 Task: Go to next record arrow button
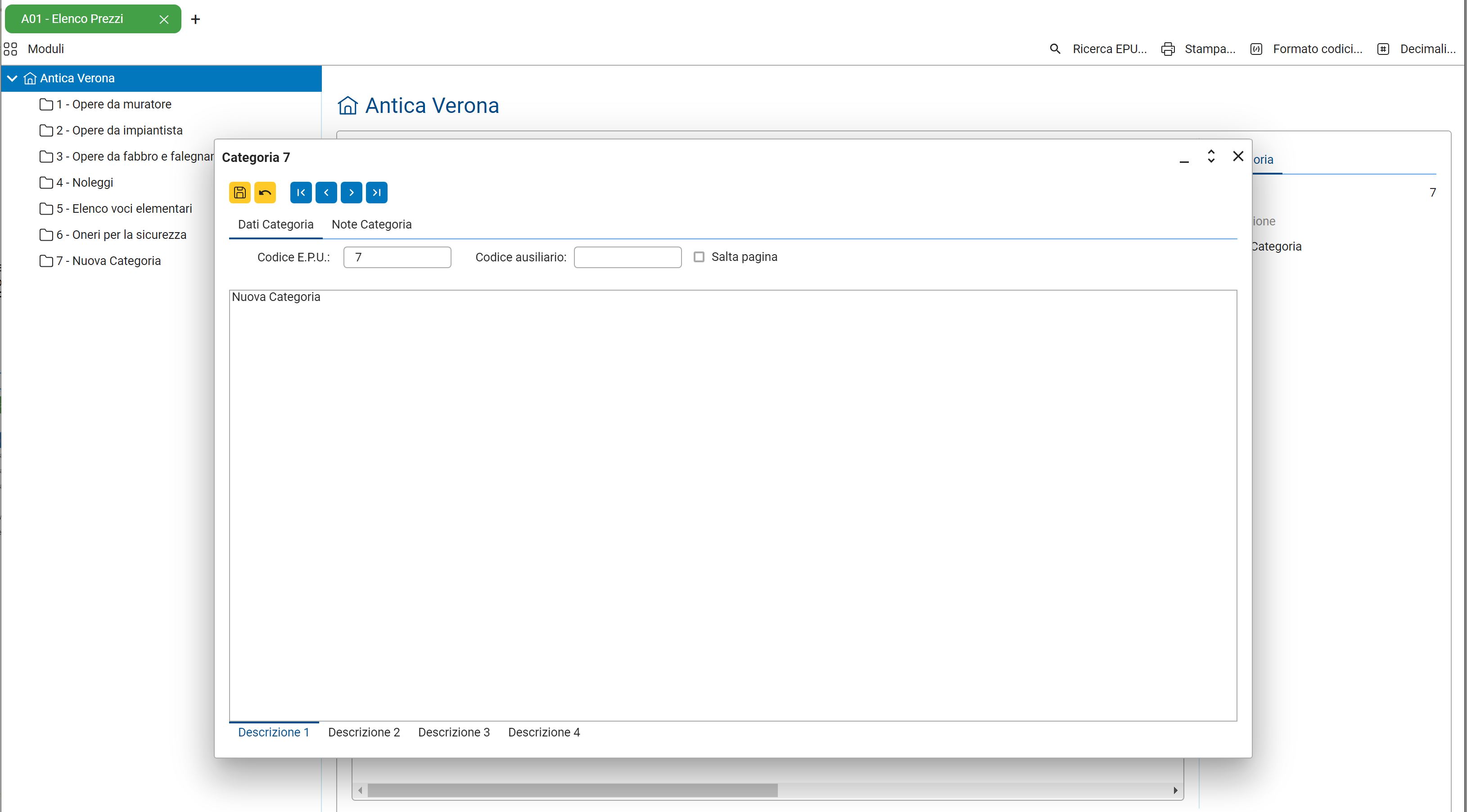[x=352, y=193]
